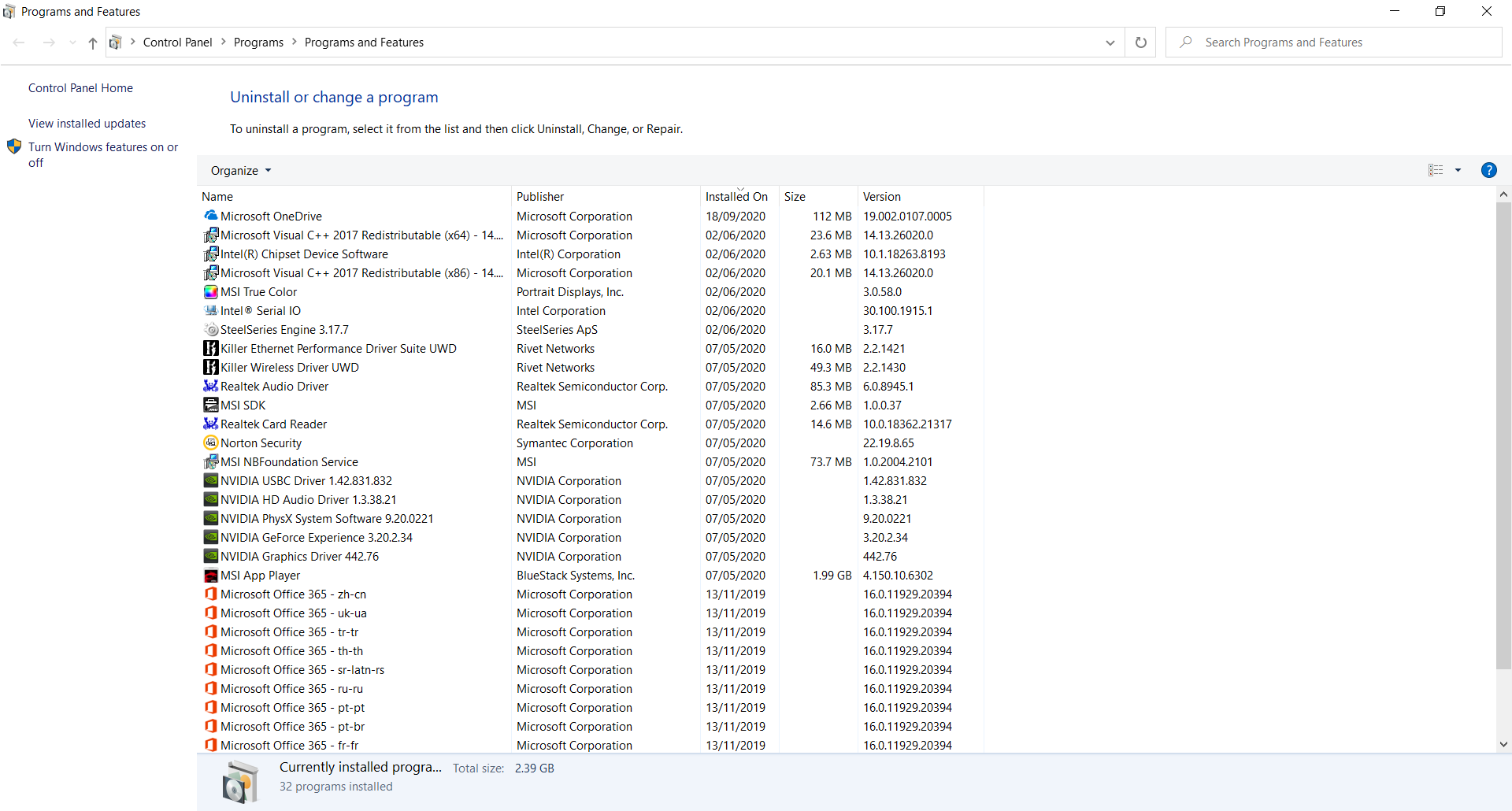Click the scrollbar down arrow
Screen dimensions: 1512x811
[x=1503, y=744]
